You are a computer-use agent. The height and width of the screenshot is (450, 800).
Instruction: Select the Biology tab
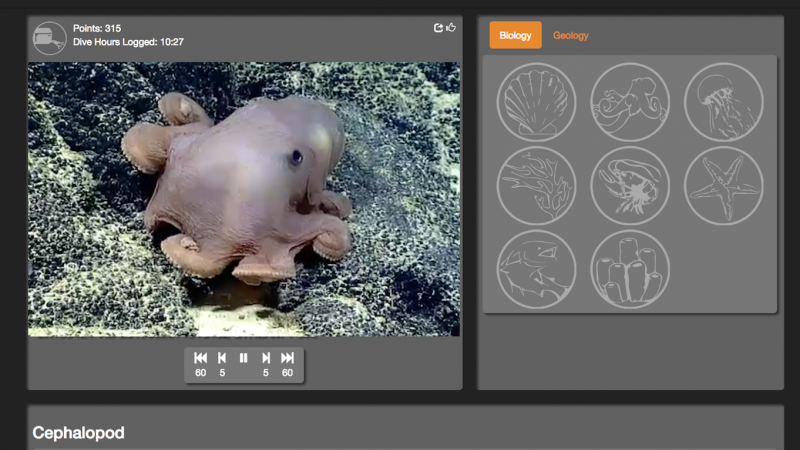pyautogui.click(x=515, y=36)
